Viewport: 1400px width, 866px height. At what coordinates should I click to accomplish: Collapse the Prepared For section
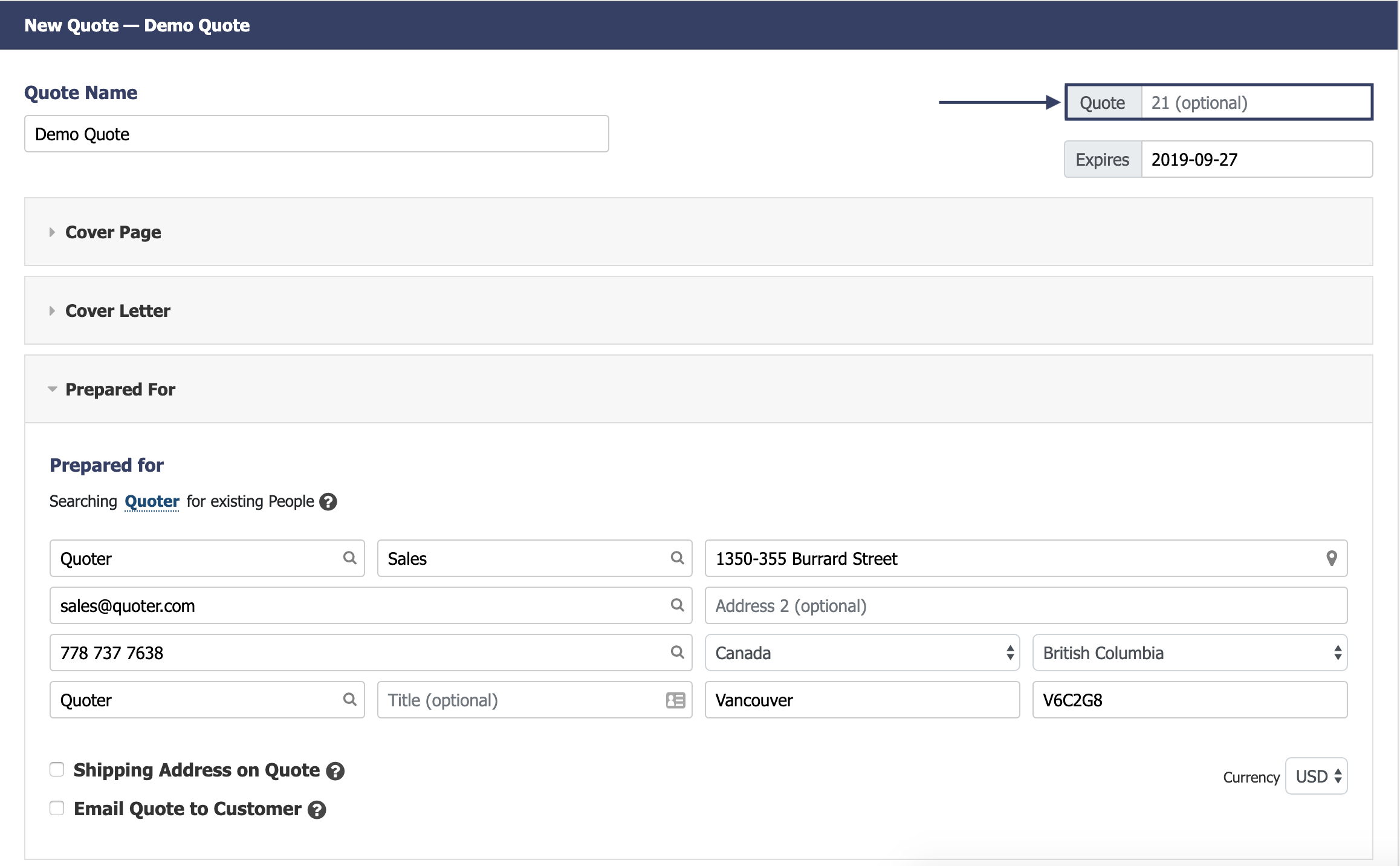pyautogui.click(x=120, y=389)
